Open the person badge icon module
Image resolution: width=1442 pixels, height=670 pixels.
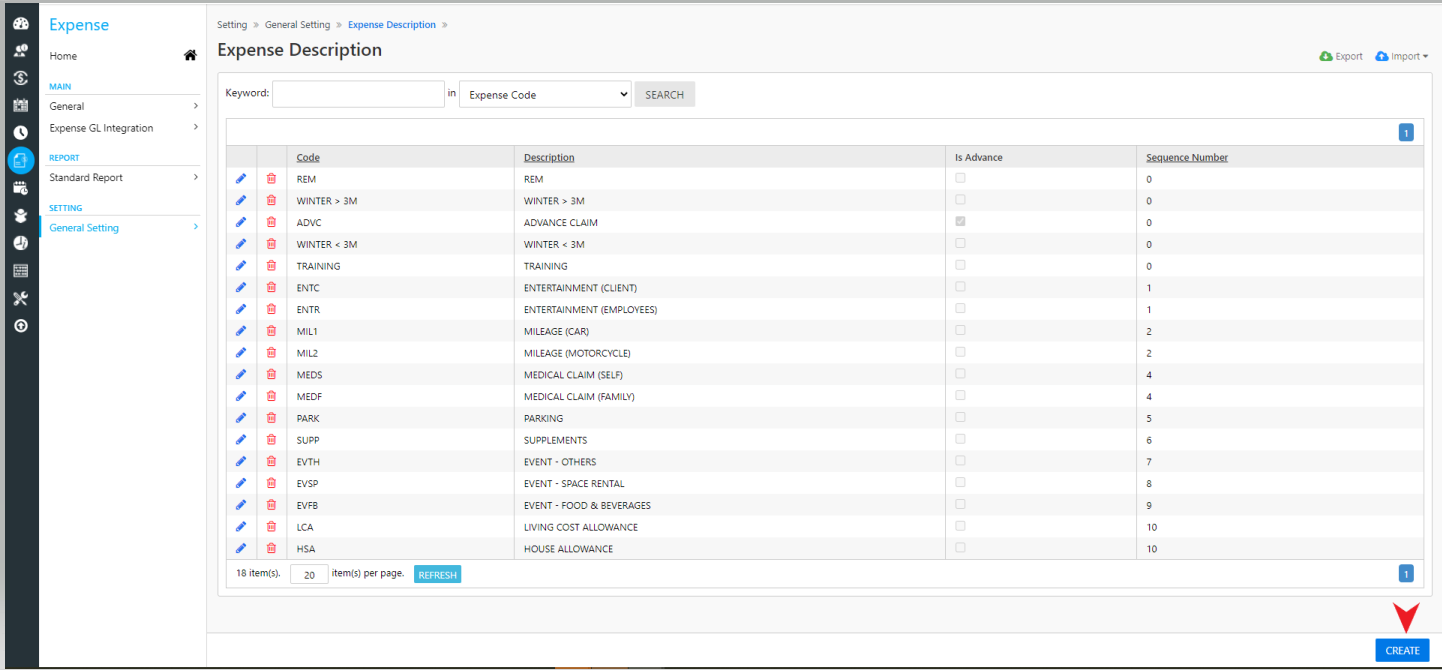point(20,215)
